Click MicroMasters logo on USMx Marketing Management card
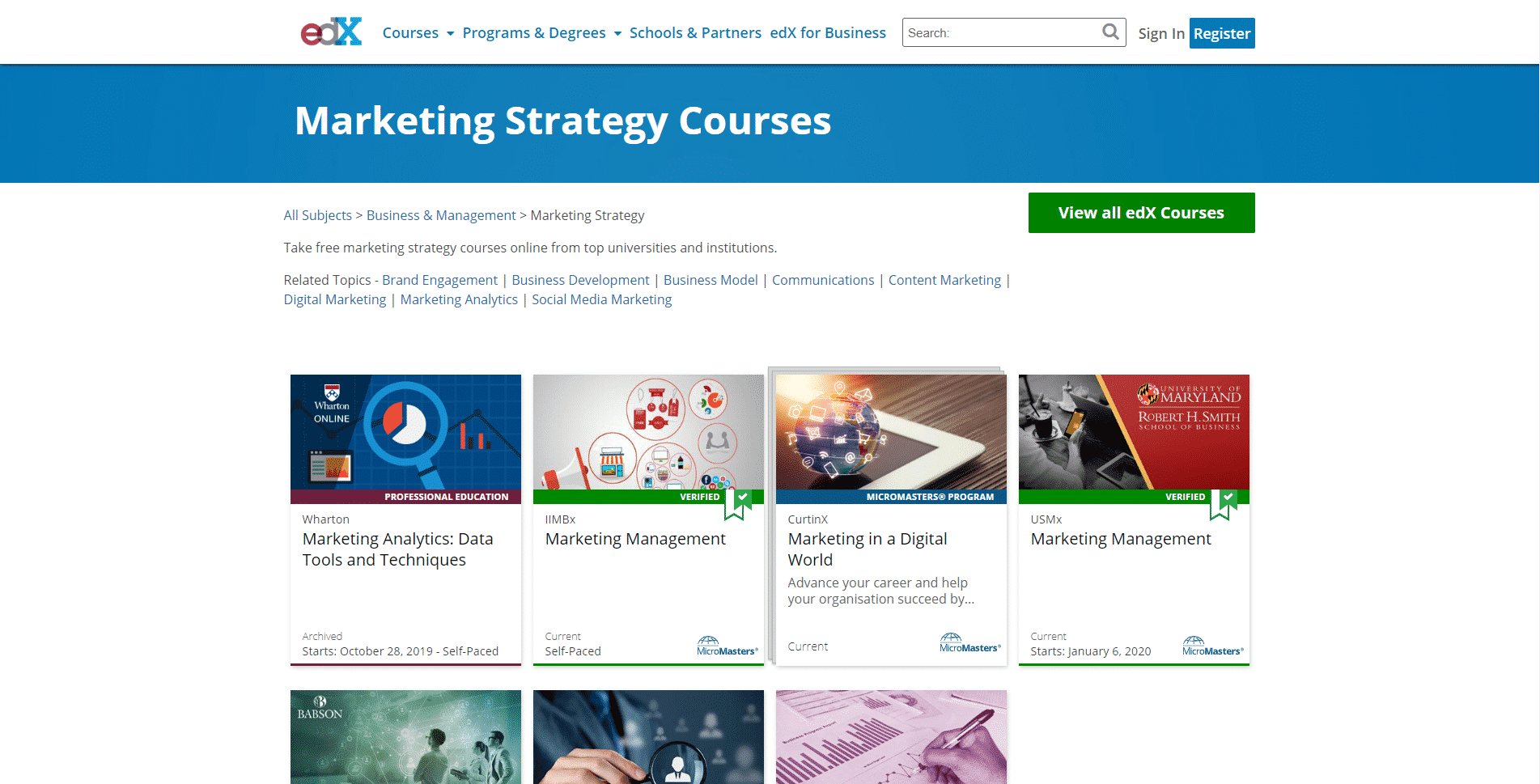Viewport: 1540px width, 784px height. point(1213,646)
